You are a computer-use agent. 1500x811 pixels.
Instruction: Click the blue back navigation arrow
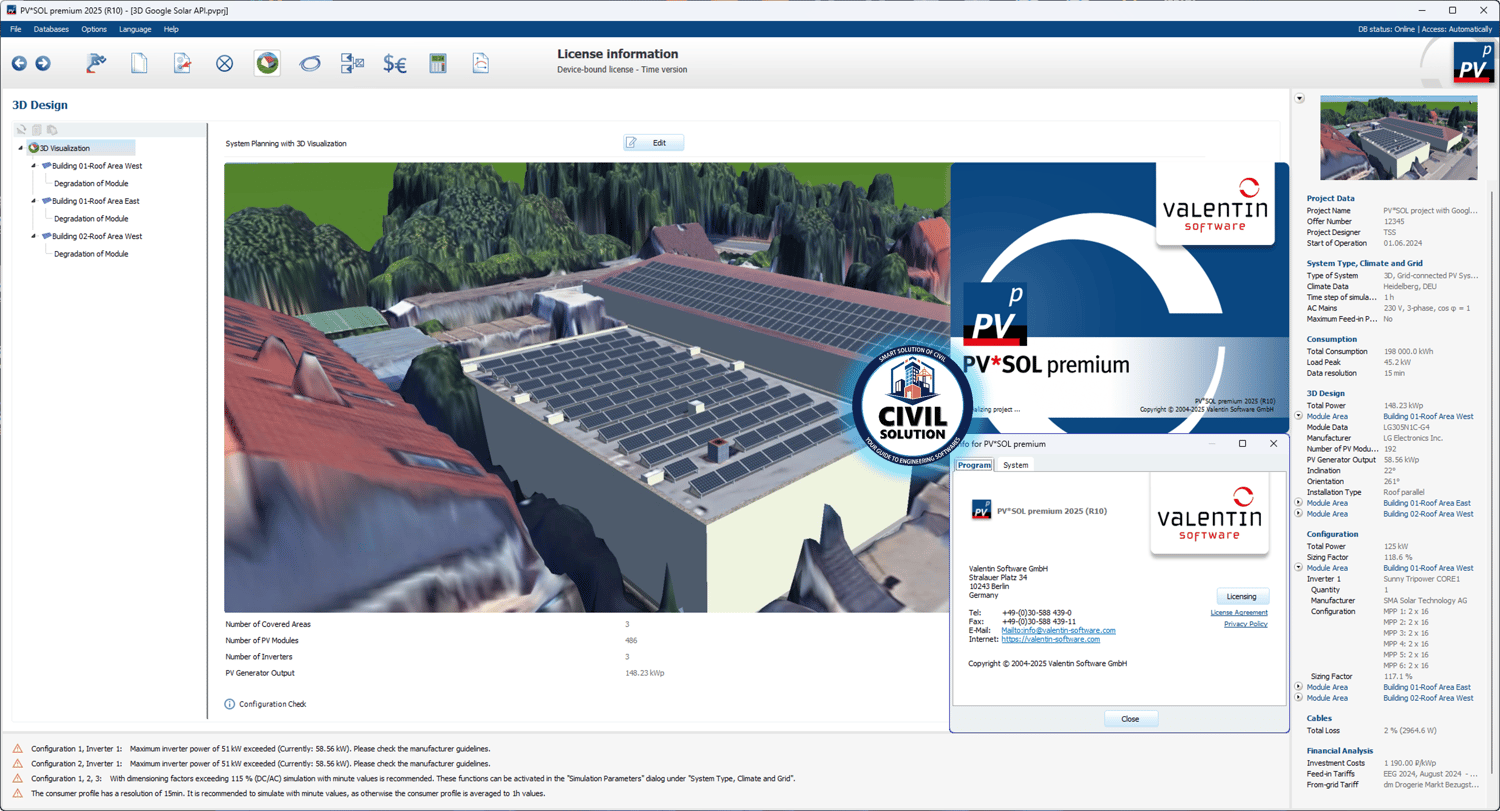click(x=19, y=64)
